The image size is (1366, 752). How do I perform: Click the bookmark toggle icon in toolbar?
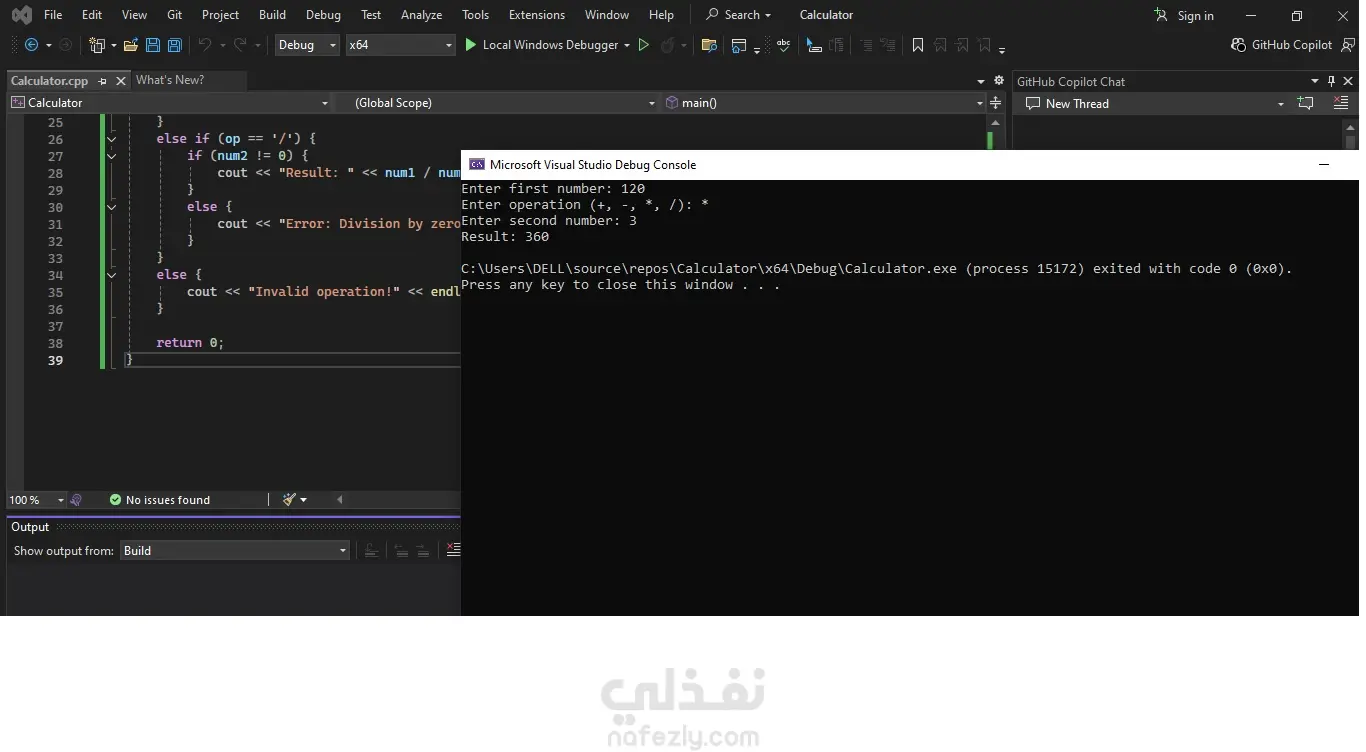click(918, 45)
